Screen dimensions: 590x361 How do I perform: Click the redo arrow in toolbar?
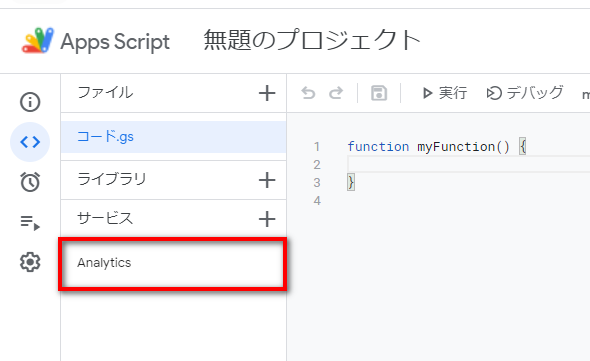click(336, 93)
